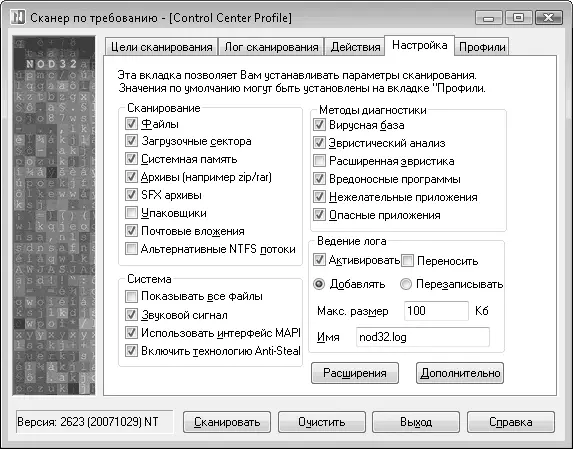This screenshot has height=449, width=573.
Task: Select the Профили tab
Action: click(x=482, y=47)
